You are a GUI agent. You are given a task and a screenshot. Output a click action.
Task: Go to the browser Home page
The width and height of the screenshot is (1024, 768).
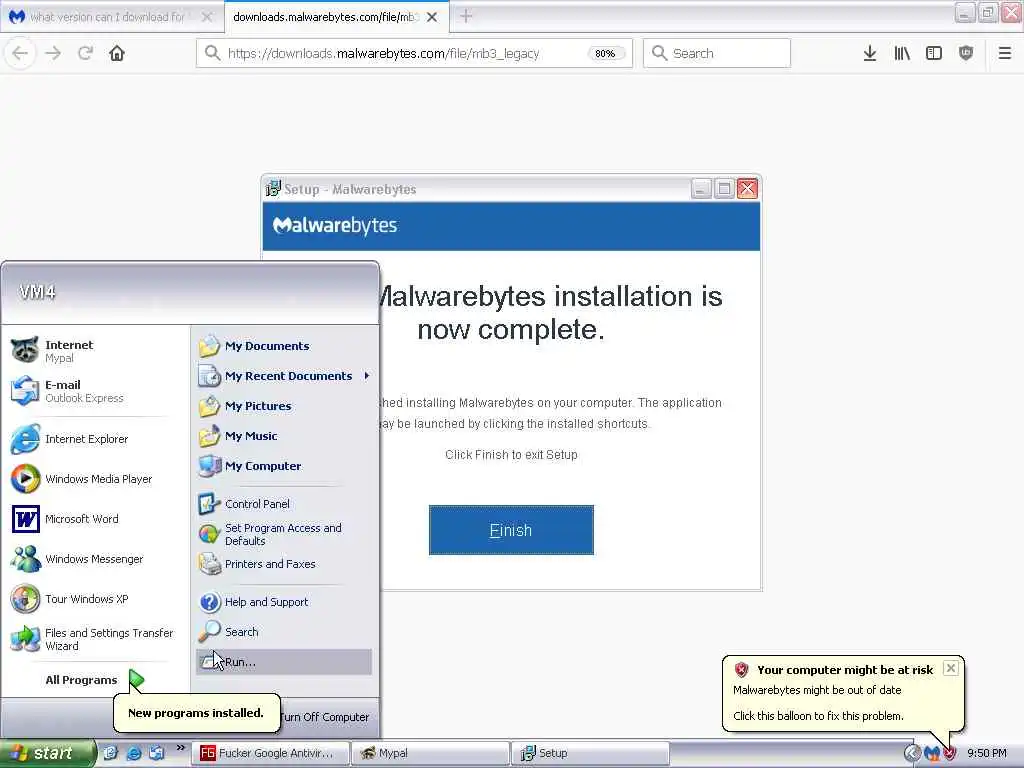point(117,53)
